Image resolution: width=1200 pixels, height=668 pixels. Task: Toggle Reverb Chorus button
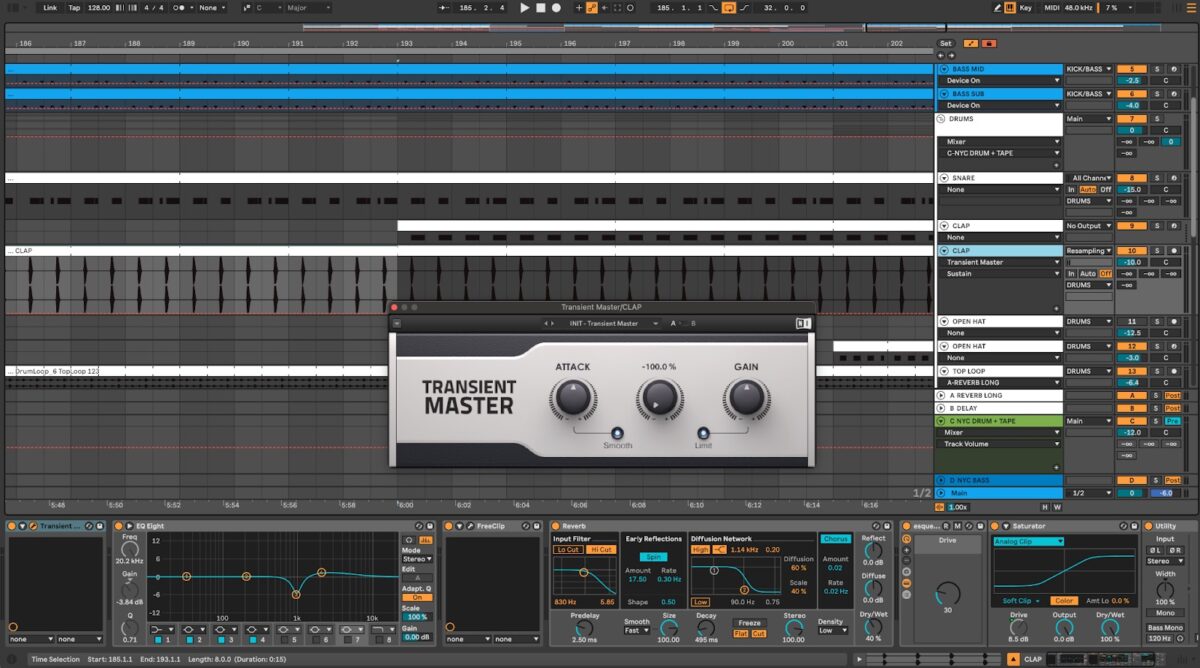coord(836,538)
